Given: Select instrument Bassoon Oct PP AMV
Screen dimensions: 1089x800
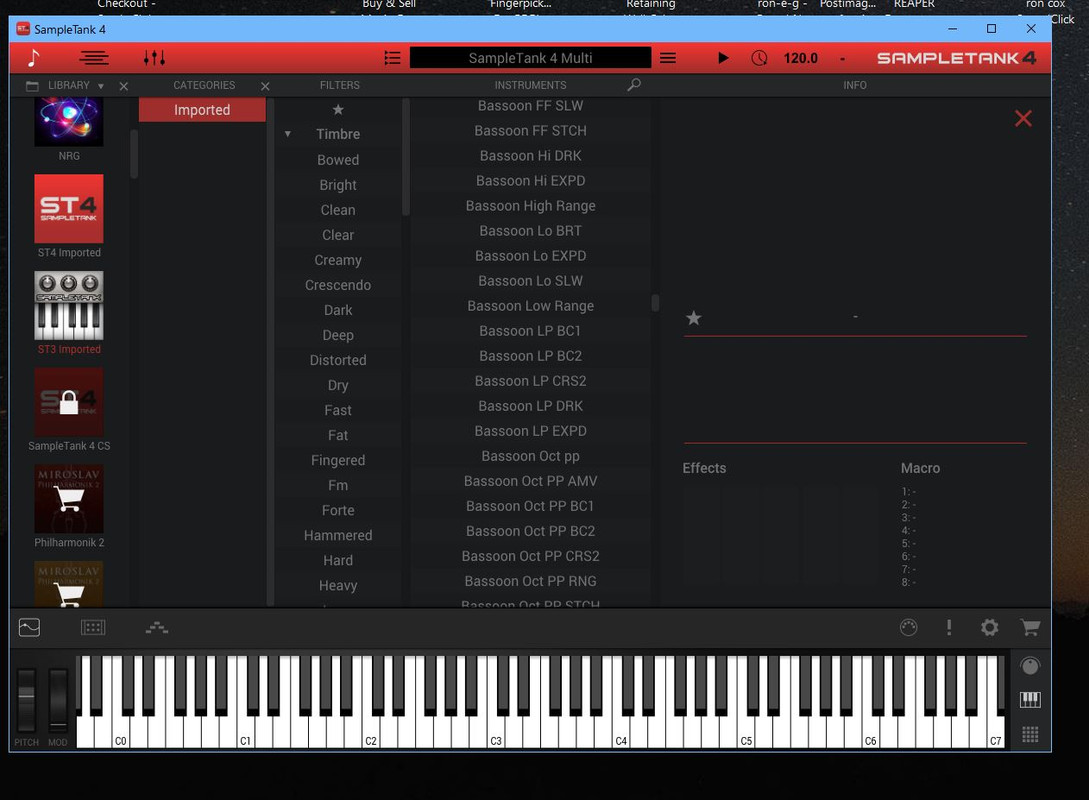Looking at the screenshot, I should [x=531, y=481].
